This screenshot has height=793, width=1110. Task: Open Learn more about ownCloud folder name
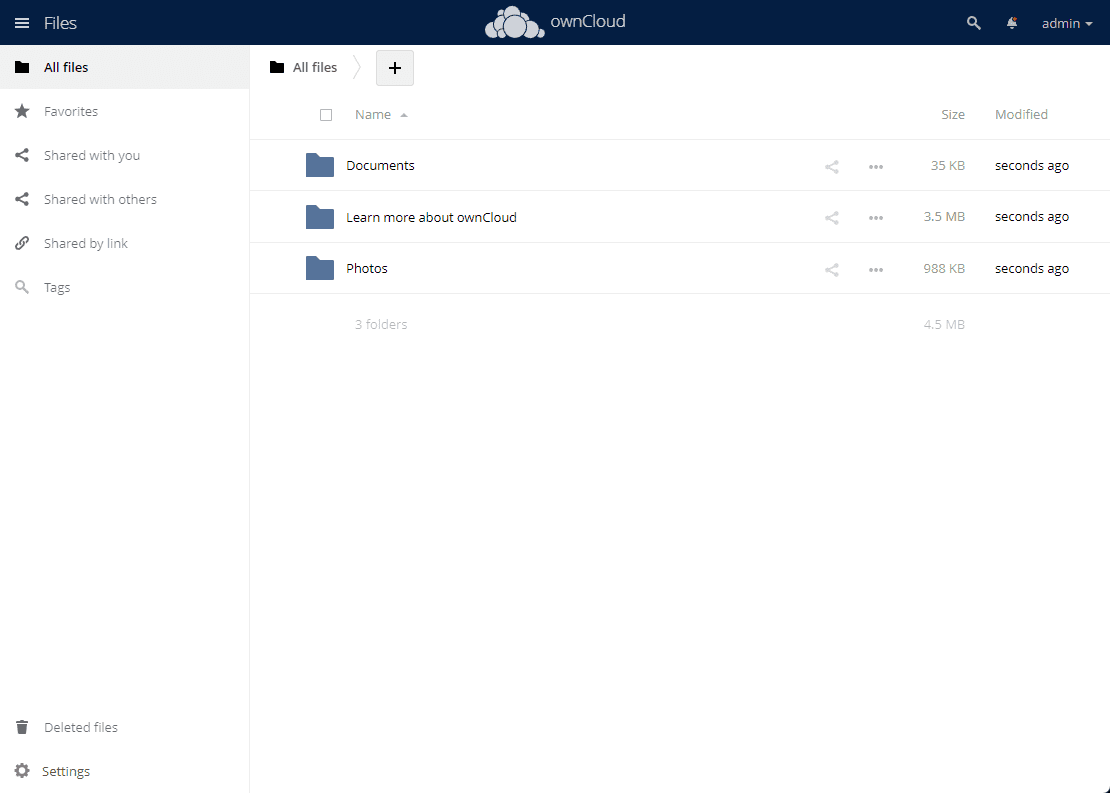click(431, 217)
